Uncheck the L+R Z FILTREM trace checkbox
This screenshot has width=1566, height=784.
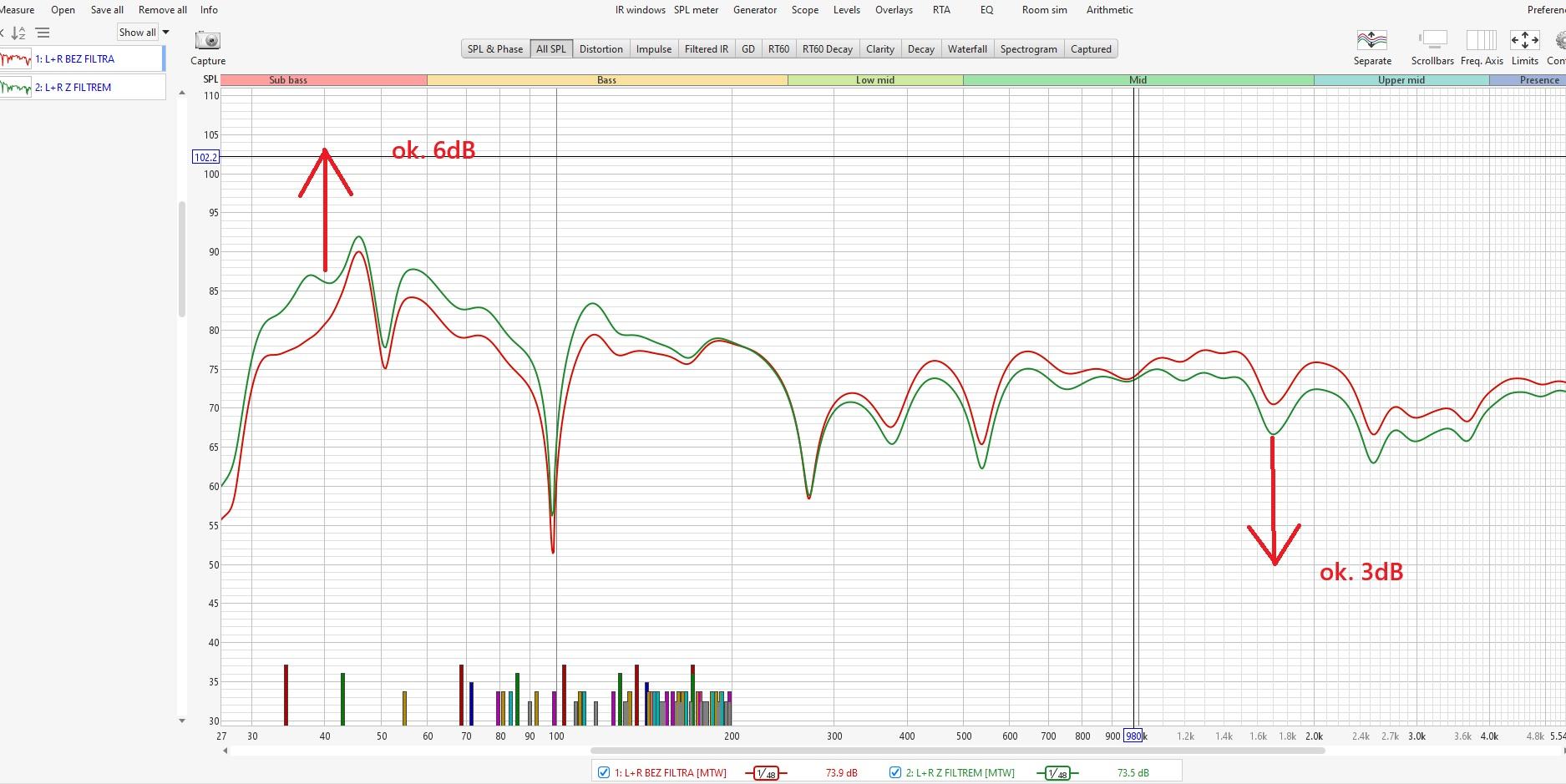coord(895,773)
